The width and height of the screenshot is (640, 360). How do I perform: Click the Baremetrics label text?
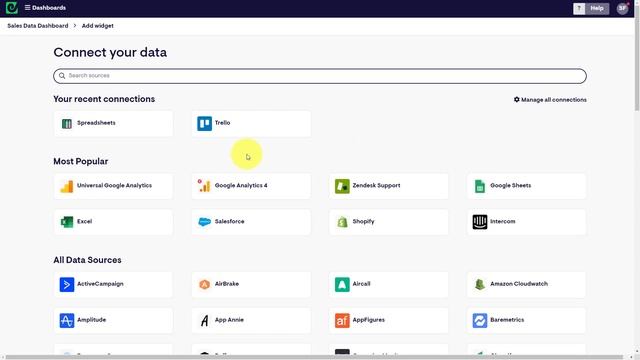pos(507,320)
